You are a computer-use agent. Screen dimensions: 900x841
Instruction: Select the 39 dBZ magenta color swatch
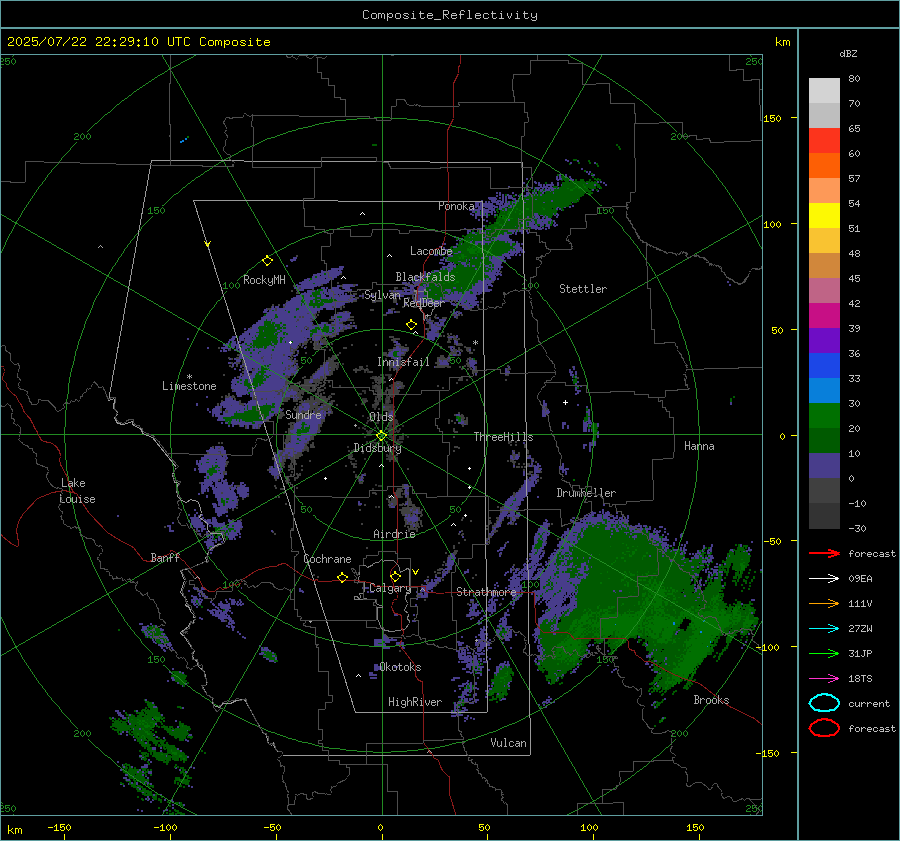[x=824, y=315]
